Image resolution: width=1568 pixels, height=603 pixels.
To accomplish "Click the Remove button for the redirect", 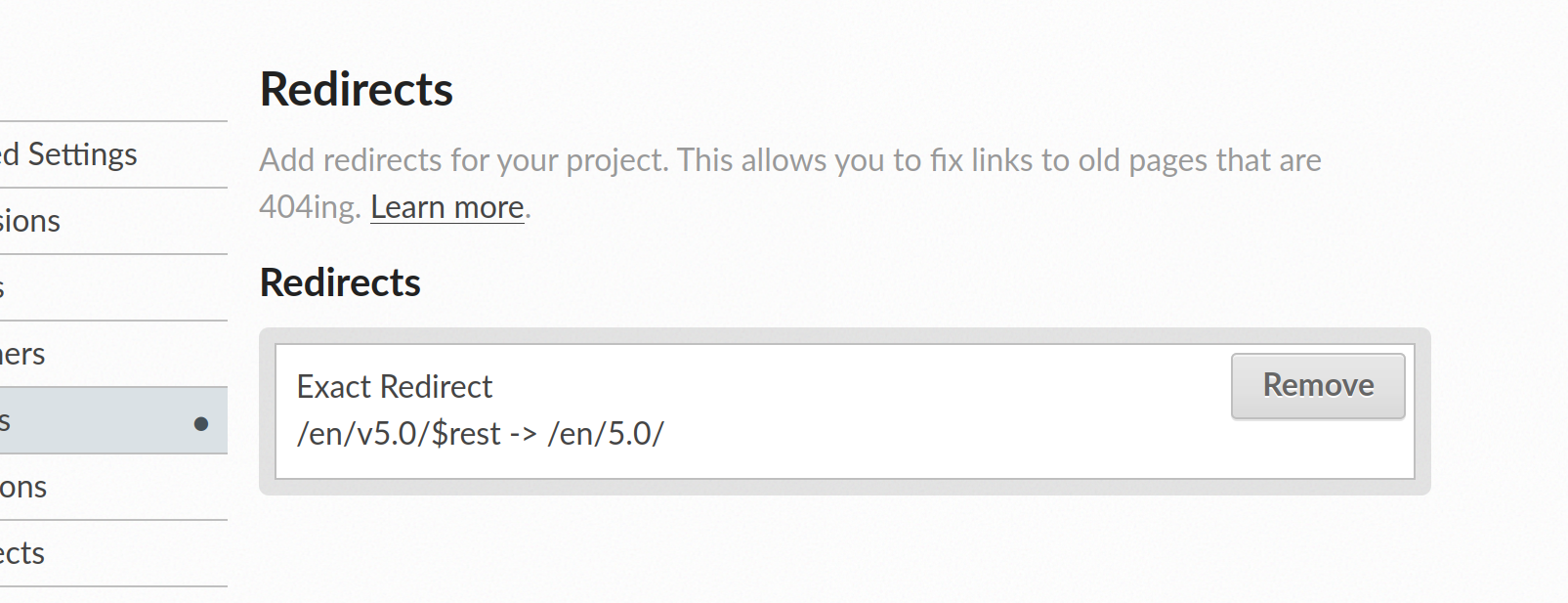I will coord(1317,385).
